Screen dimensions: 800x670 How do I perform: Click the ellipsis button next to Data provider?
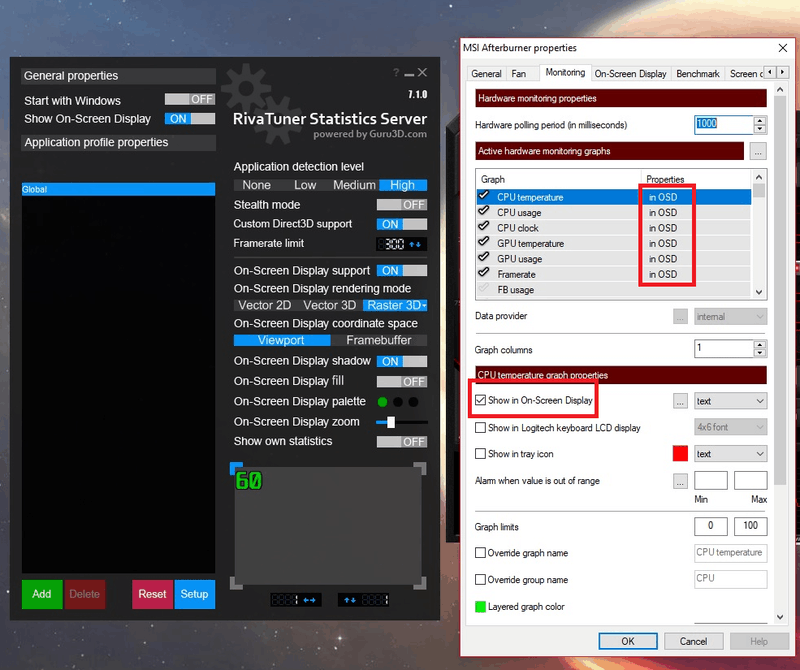tap(680, 316)
